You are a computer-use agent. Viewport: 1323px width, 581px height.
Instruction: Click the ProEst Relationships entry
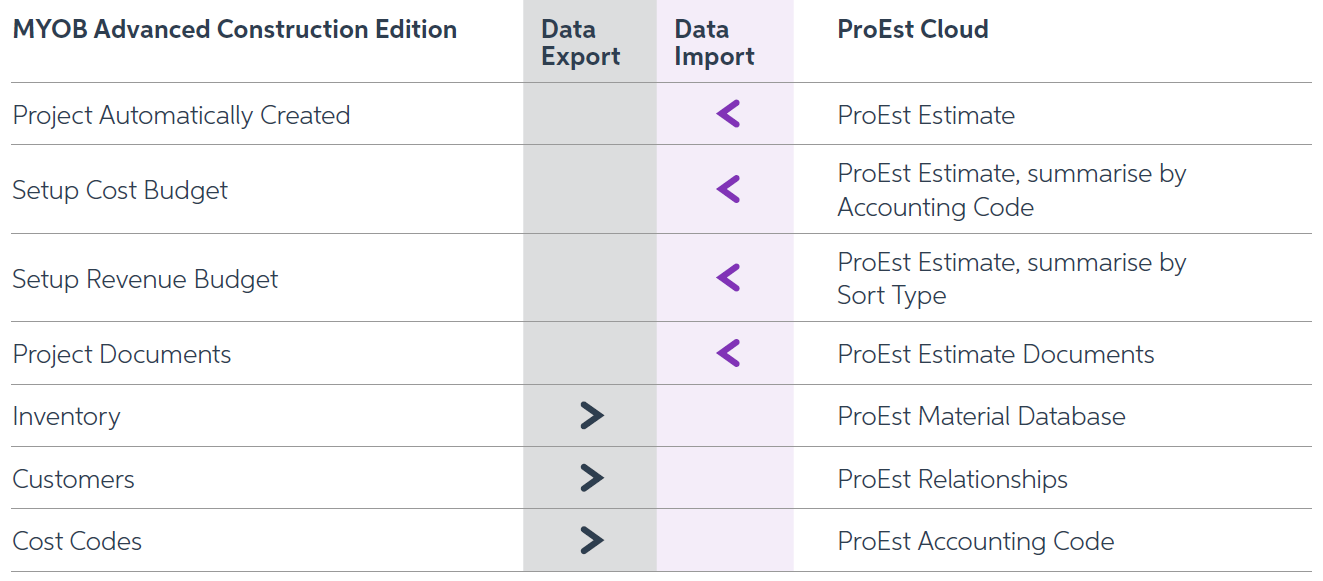click(953, 479)
